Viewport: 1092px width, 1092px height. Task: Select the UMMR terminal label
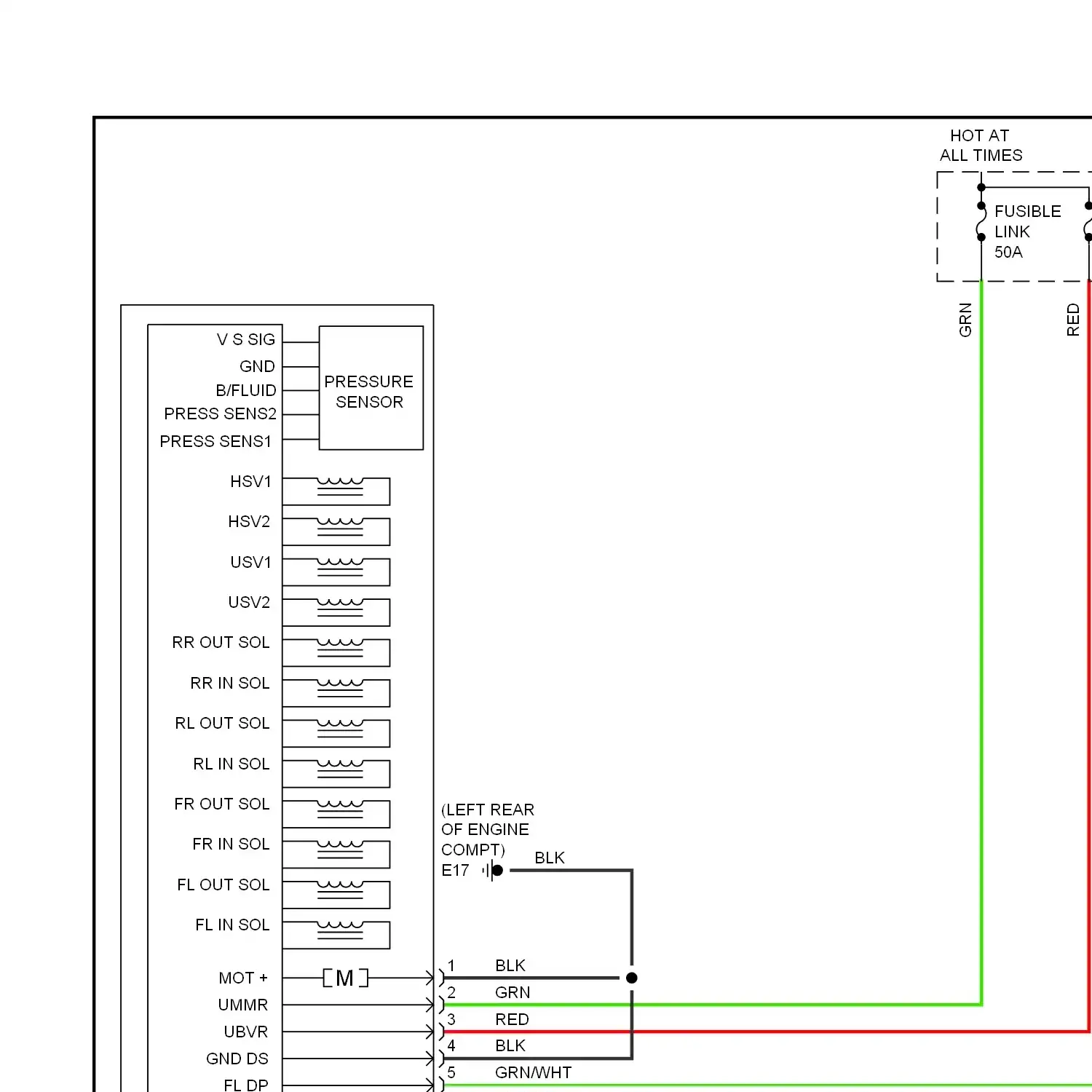click(x=243, y=1005)
